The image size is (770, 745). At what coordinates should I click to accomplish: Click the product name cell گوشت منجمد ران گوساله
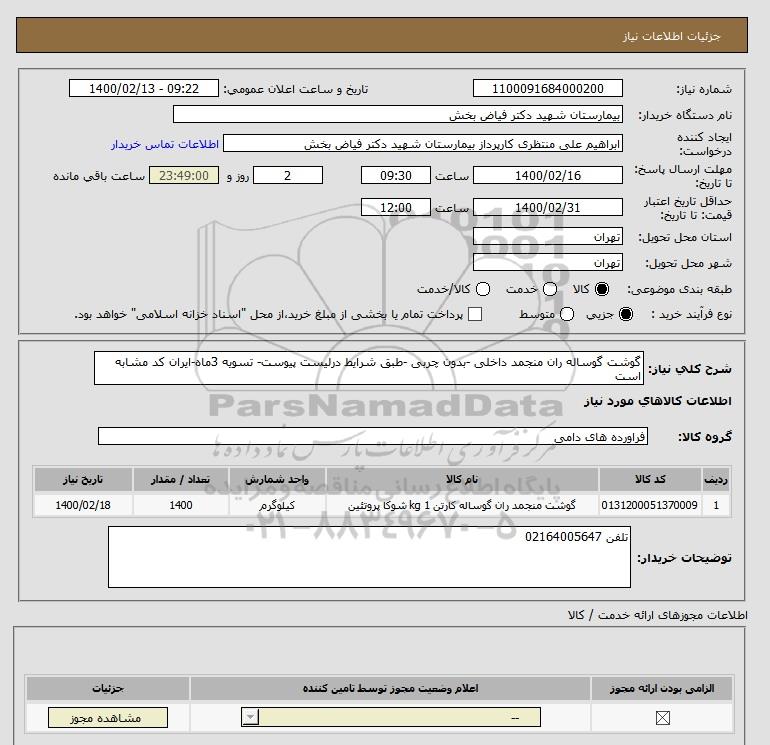462,505
